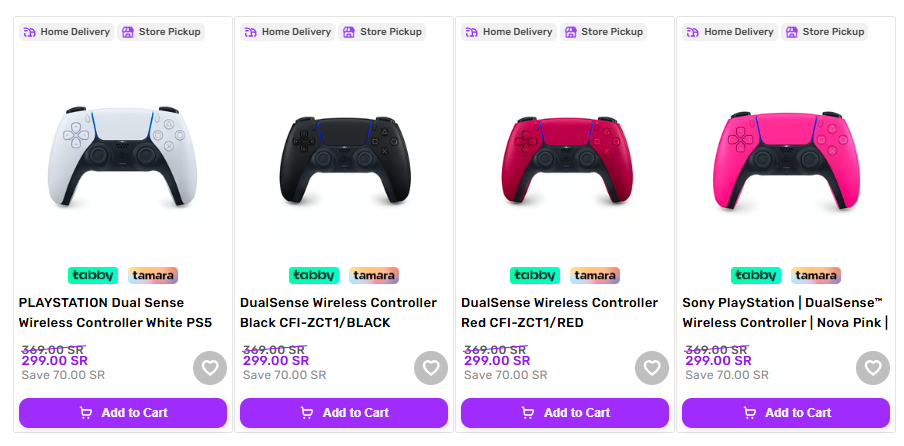Click tamara logo under the black controller
Image resolution: width=904 pixels, height=446 pixels.
click(374, 275)
